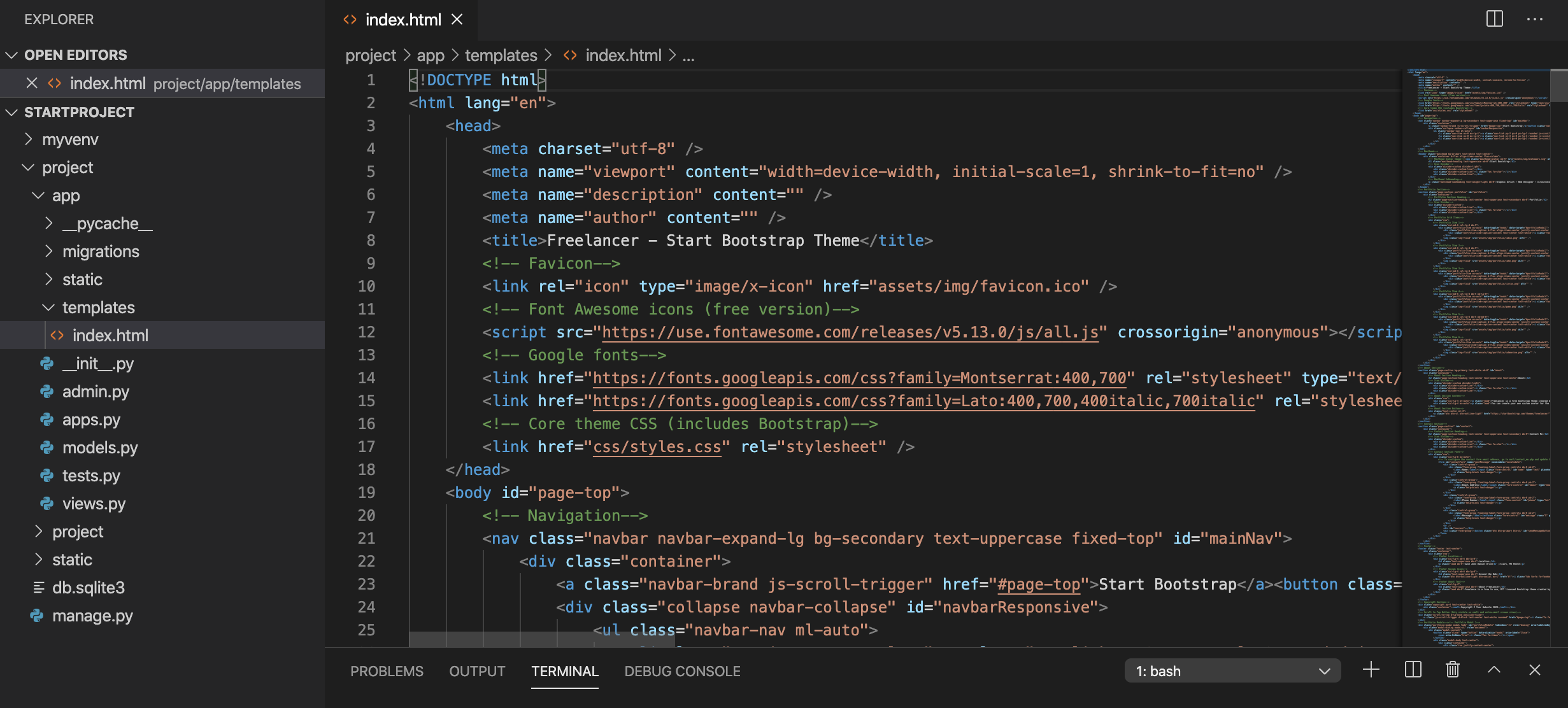Expand the myvenv folder
Viewport: 1568px width, 708px height.
pyautogui.click(x=70, y=139)
